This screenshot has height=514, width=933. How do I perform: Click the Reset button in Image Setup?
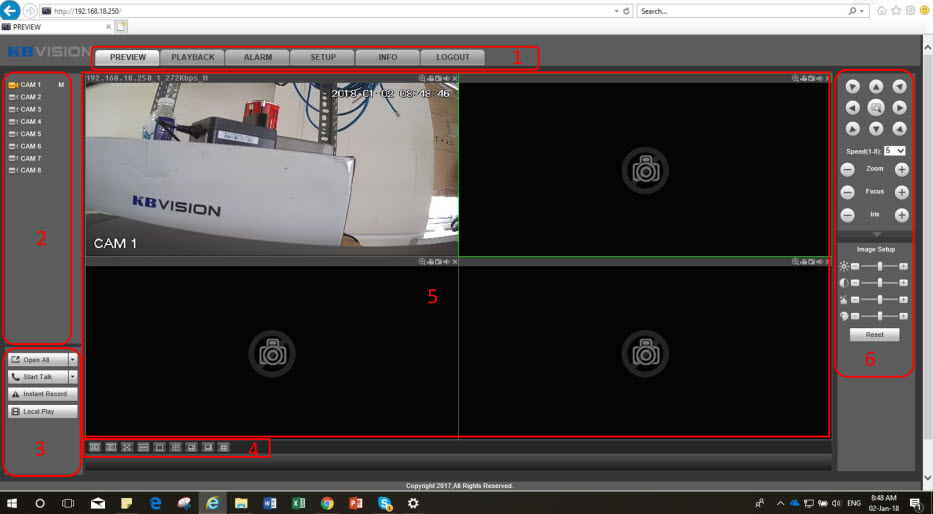click(875, 335)
